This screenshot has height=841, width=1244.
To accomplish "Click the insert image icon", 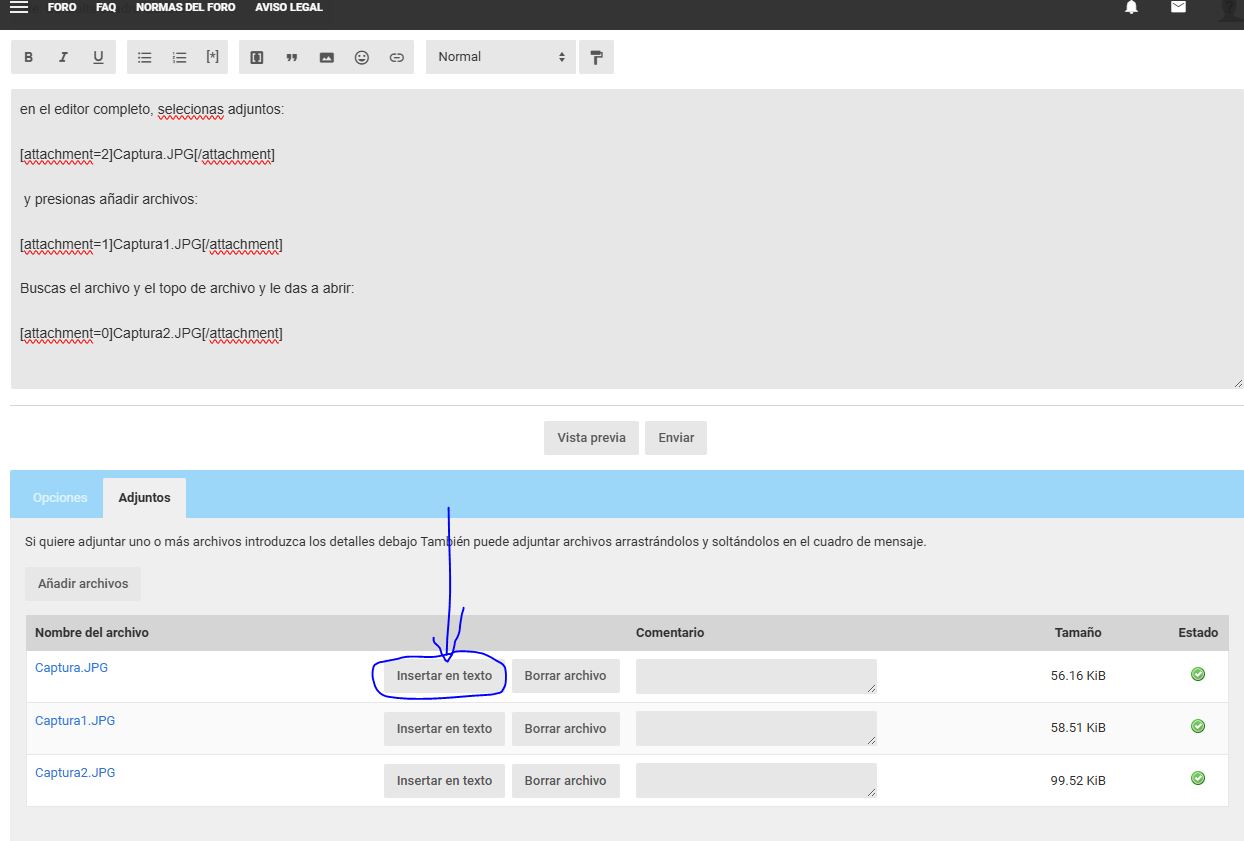I will [327, 57].
